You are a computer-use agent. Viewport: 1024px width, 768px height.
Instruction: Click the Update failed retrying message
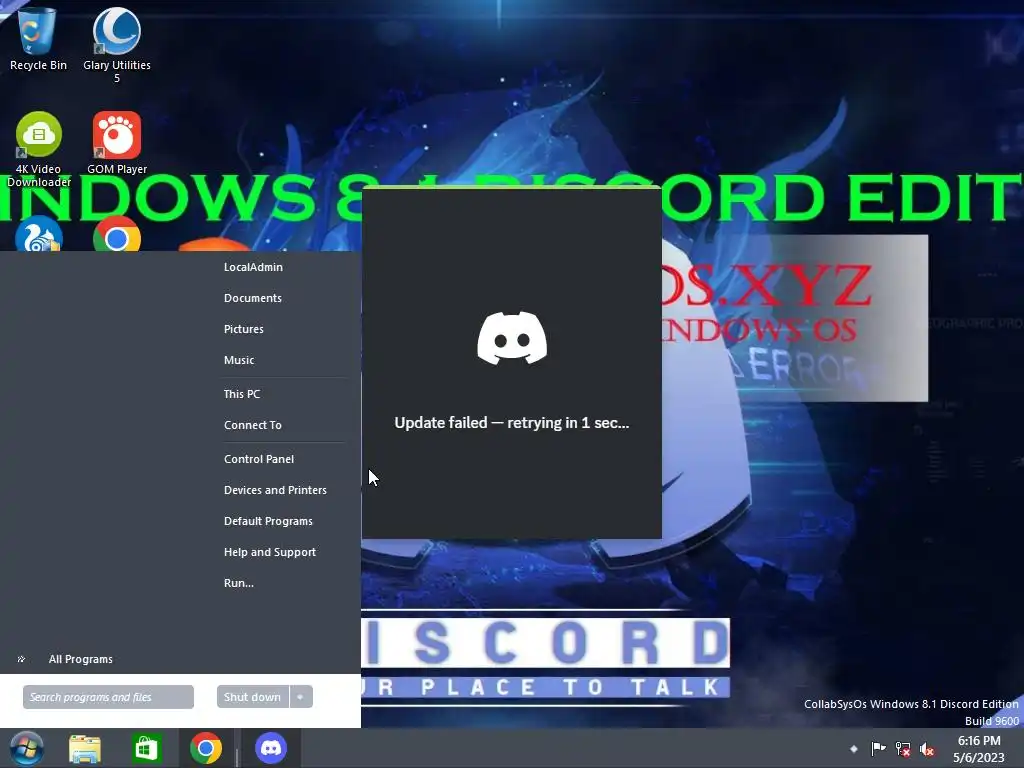pos(512,423)
